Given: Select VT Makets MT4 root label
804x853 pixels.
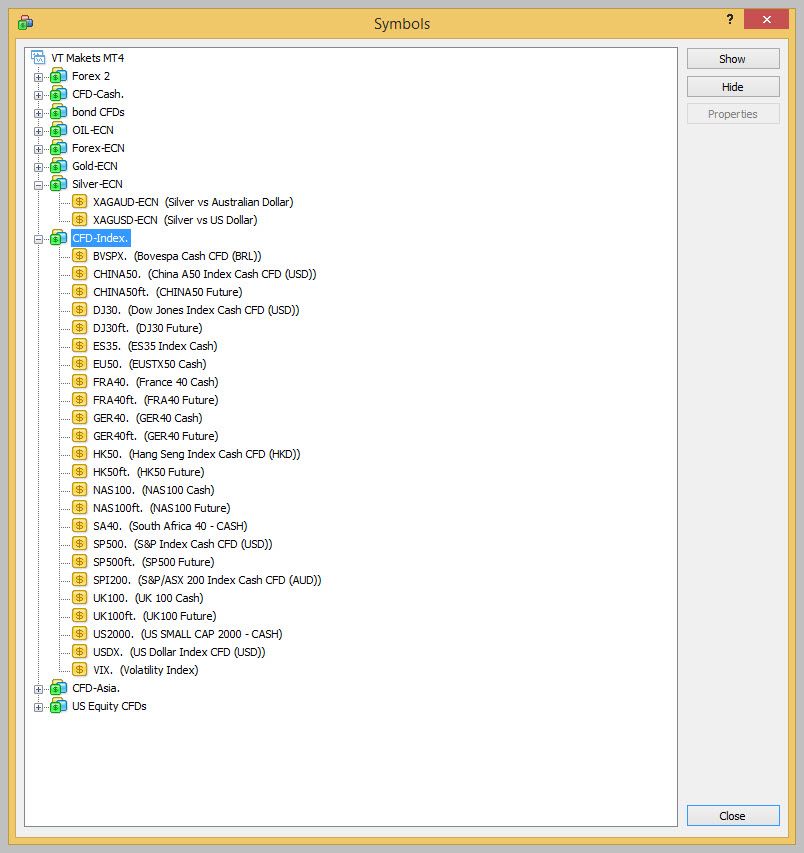Looking at the screenshot, I should (88, 58).
